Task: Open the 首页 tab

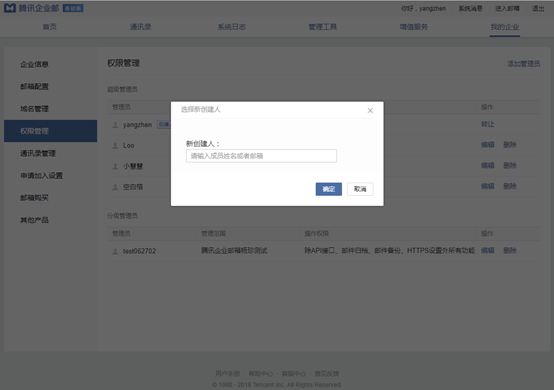Action: click(x=50, y=27)
